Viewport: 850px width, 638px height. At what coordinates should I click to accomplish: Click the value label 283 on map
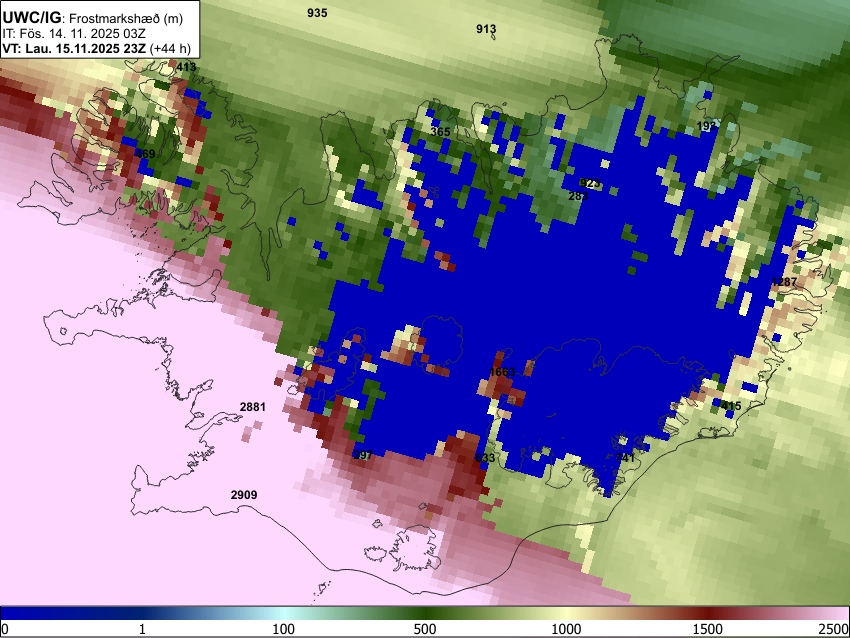pyautogui.click(x=578, y=196)
